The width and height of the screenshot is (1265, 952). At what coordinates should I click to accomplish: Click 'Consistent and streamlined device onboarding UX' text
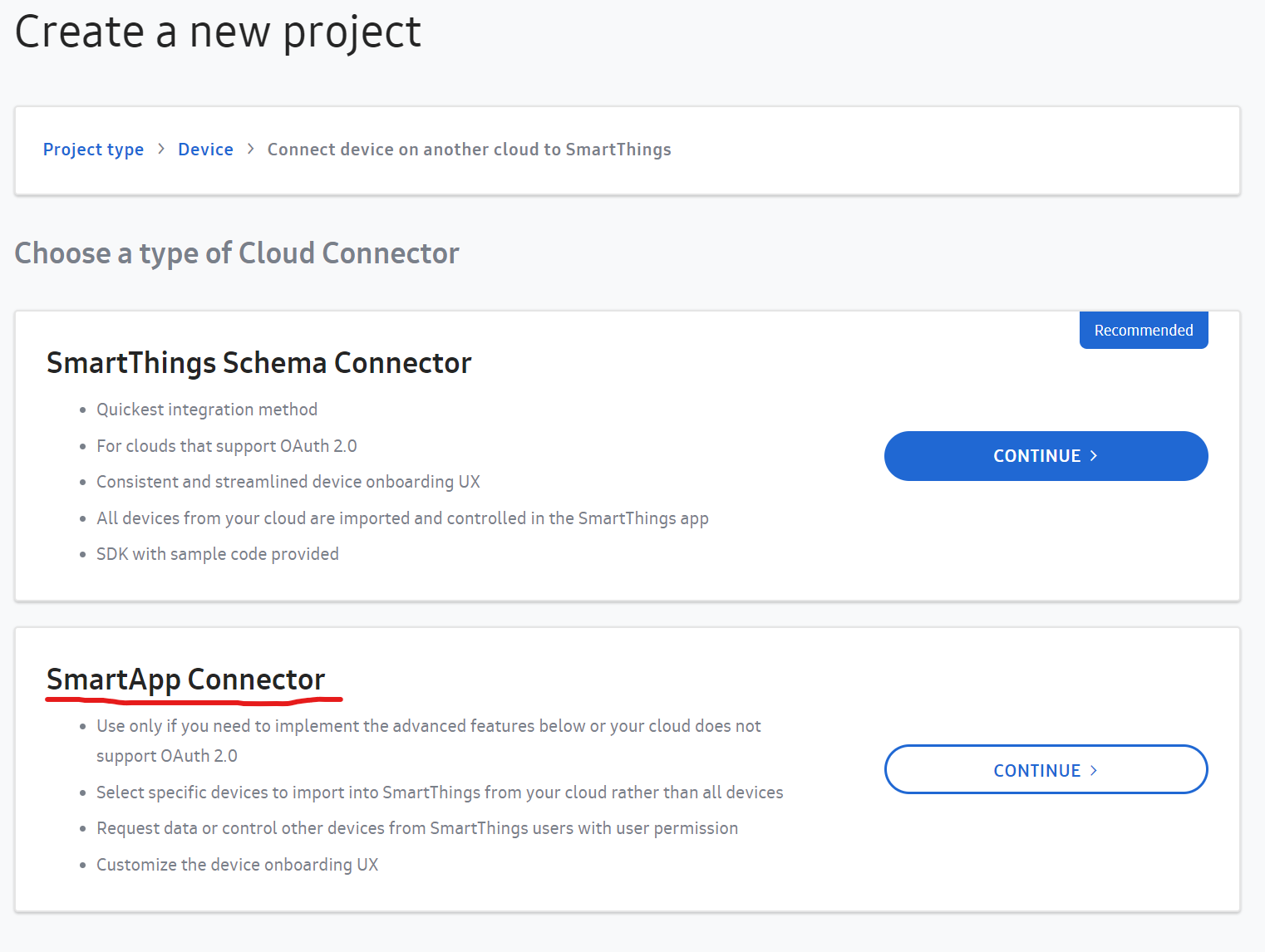(288, 482)
